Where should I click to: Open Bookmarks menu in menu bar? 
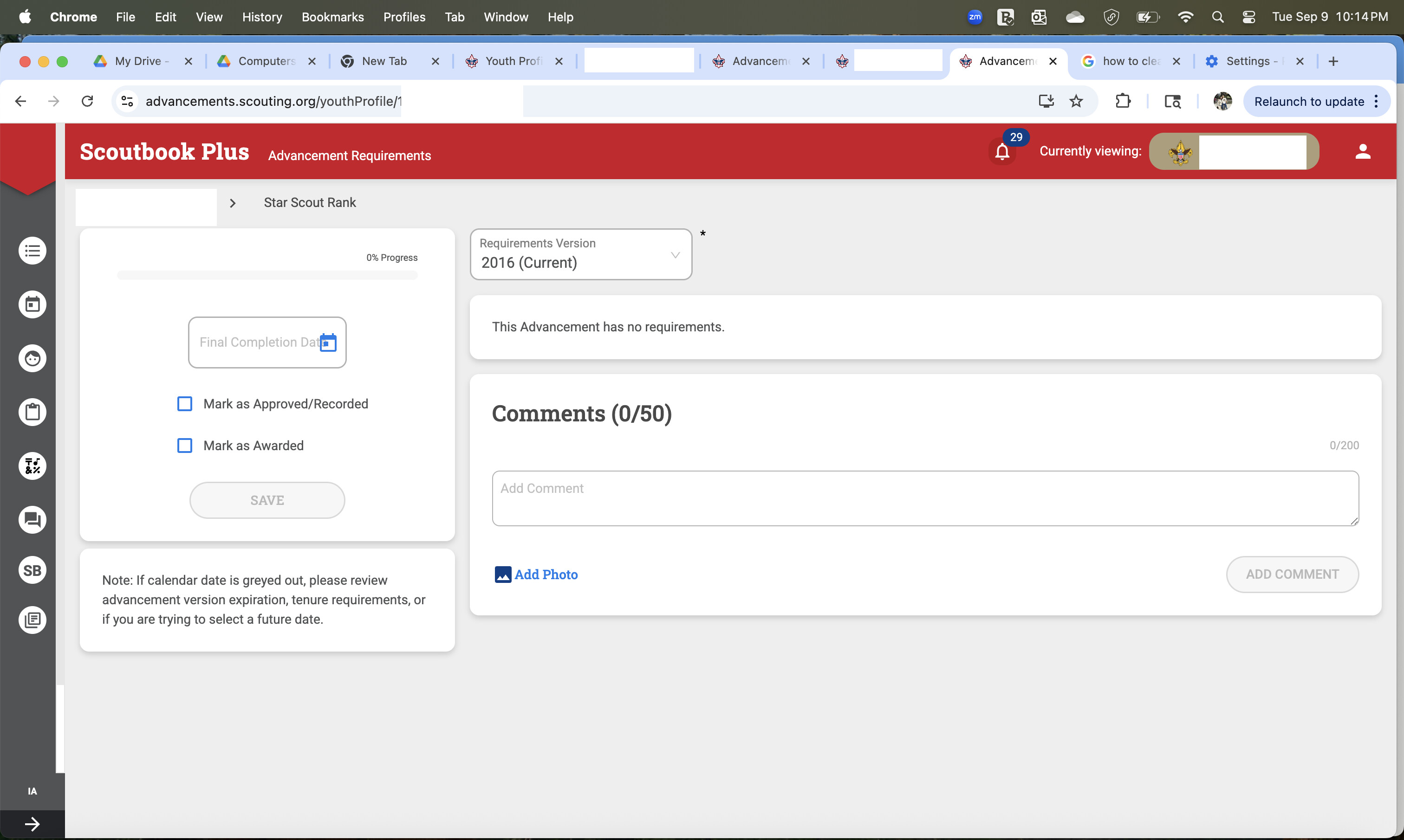tap(333, 17)
